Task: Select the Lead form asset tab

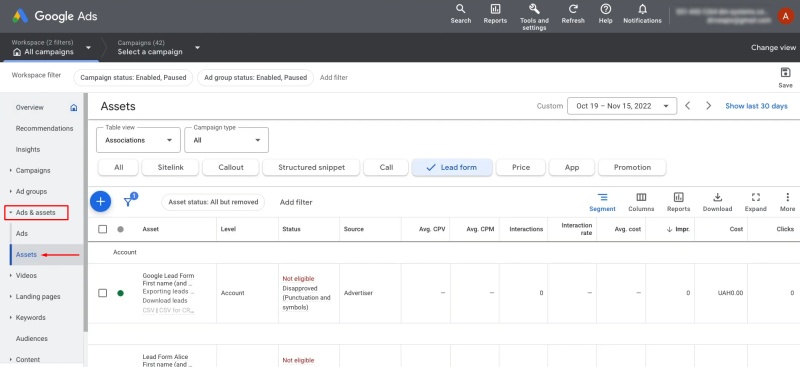Action: (x=452, y=167)
